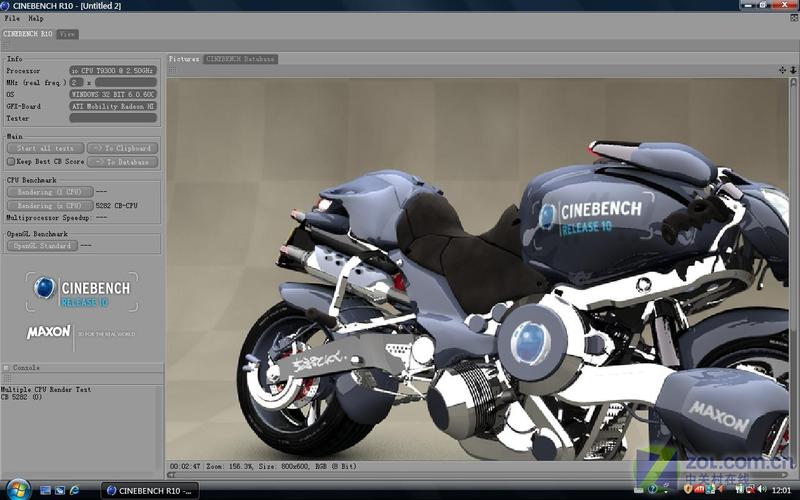Screen dimensions: 800x500
Task: Click the Tester name field
Action: tap(113, 118)
